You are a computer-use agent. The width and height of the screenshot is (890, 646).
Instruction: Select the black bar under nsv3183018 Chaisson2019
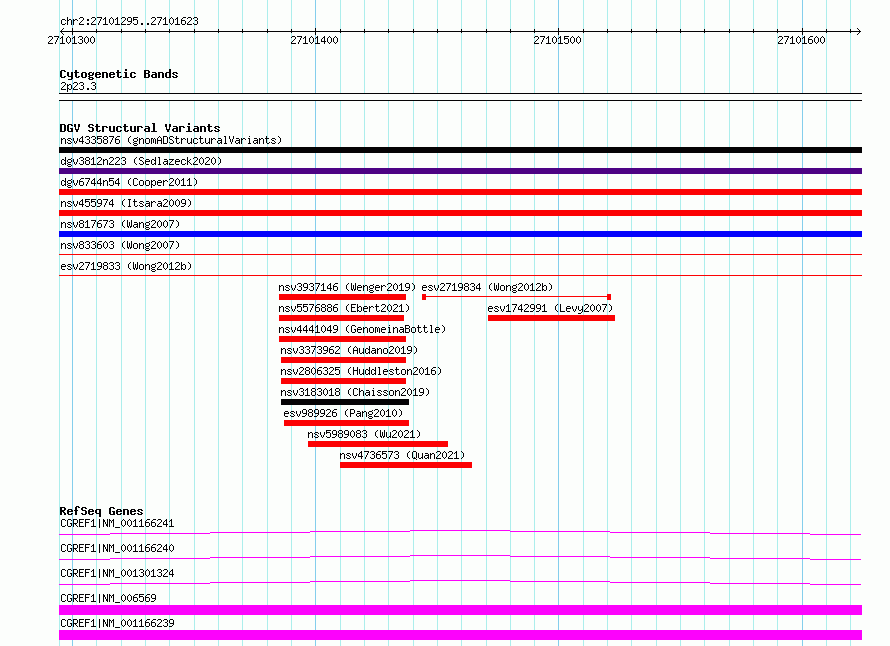345,402
